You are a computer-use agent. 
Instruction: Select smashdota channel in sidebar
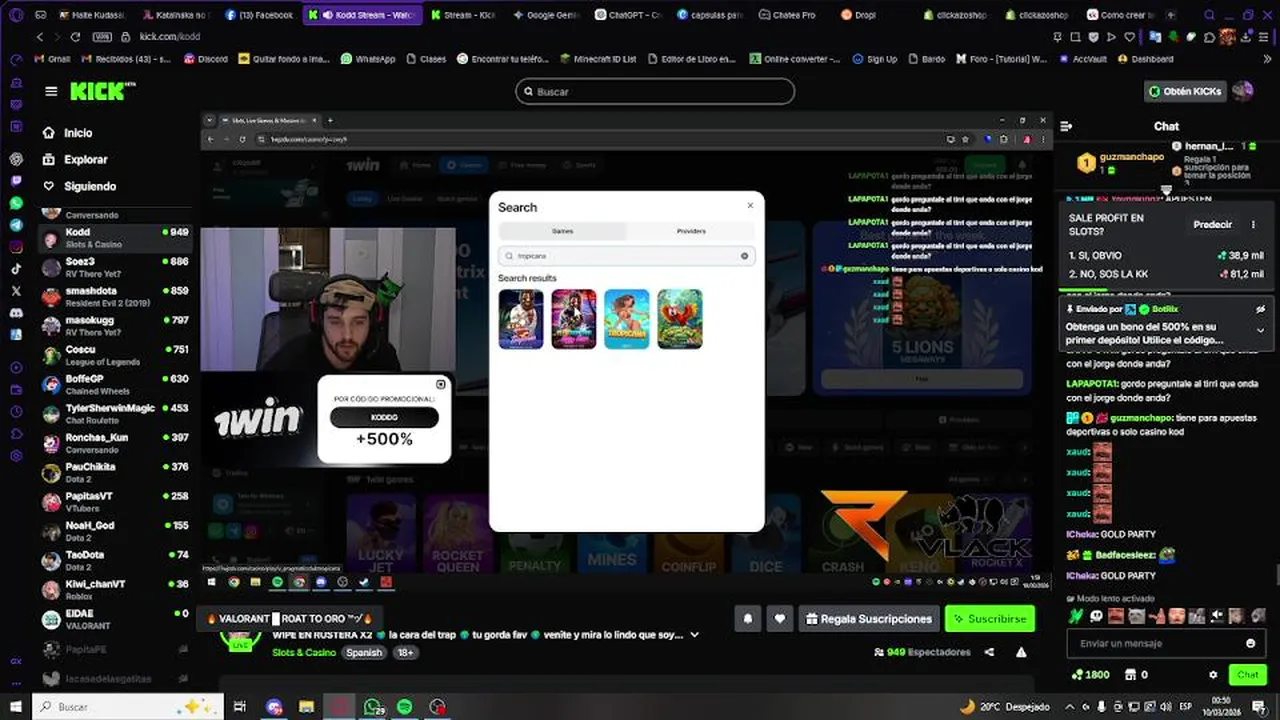click(x=115, y=296)
